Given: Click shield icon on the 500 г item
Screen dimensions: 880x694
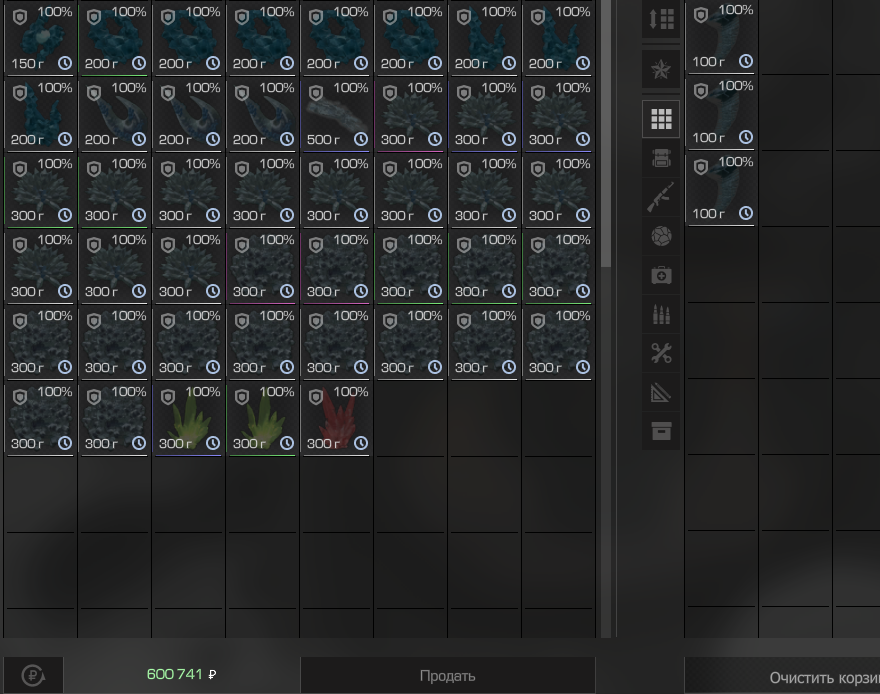Looking at the screenshot, I should 316,93.
